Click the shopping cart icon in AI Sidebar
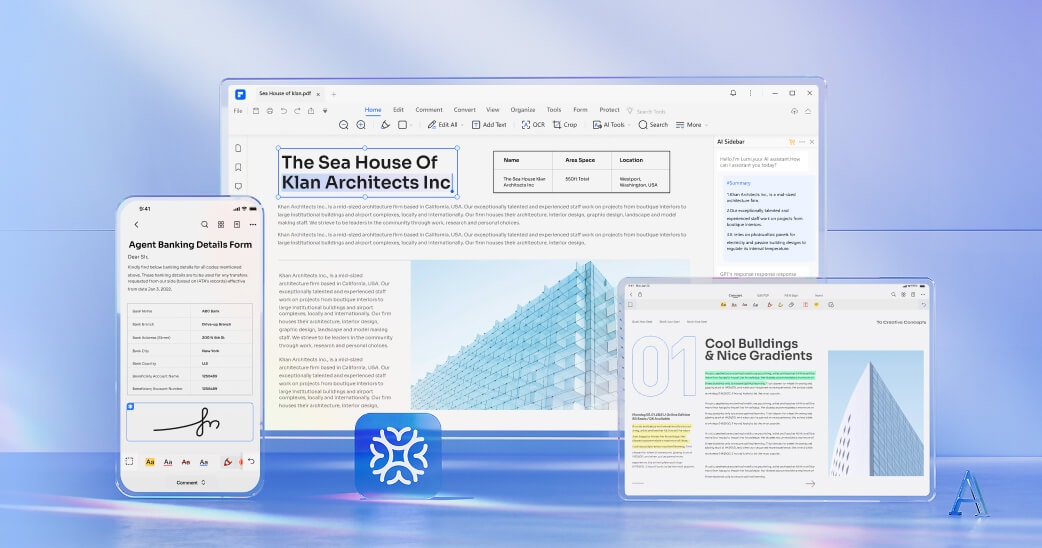 click(791, 142)
